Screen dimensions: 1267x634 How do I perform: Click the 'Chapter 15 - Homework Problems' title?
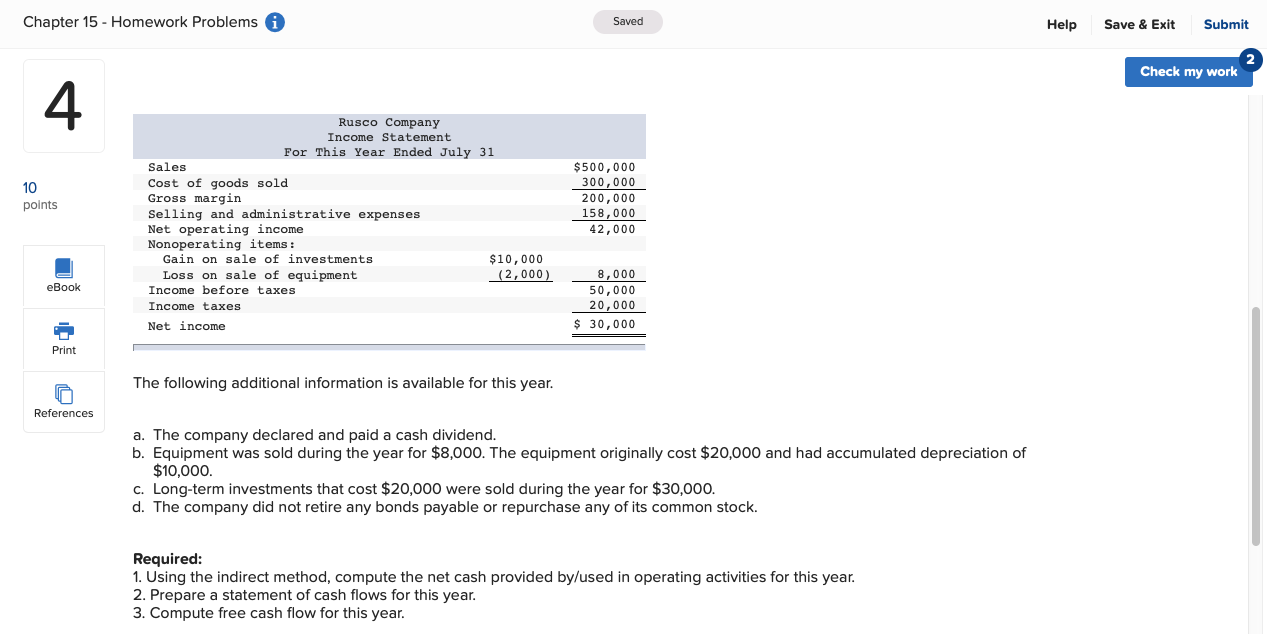[140, 22]
